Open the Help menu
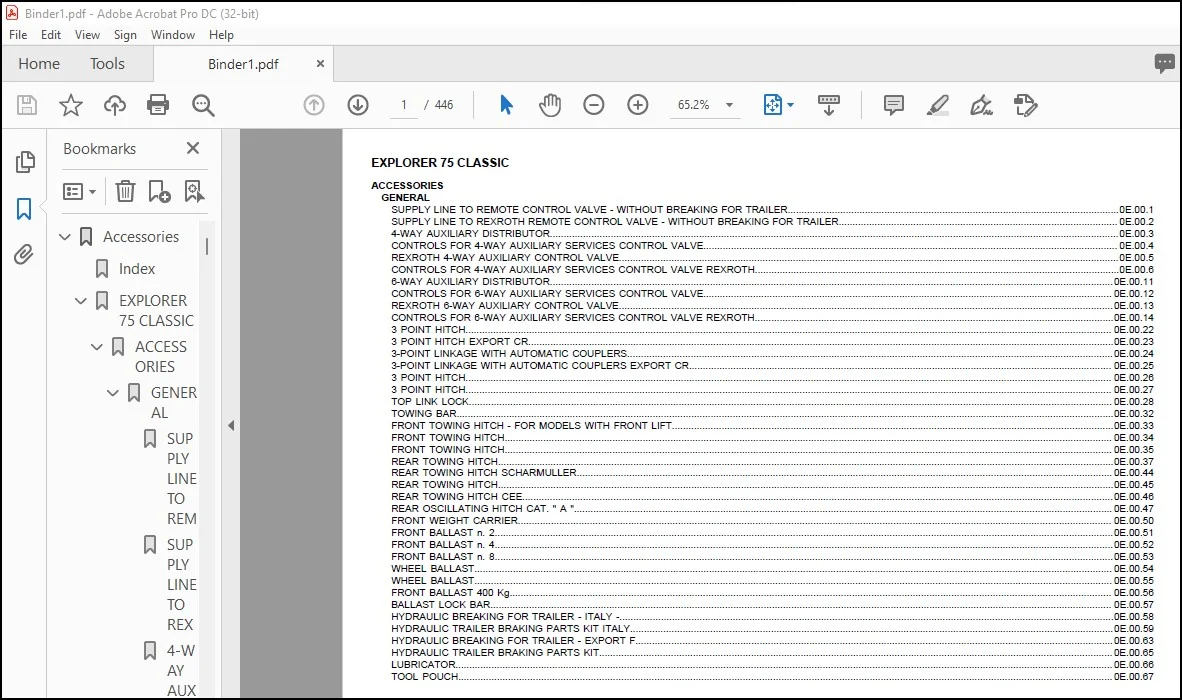 [221, 35]
